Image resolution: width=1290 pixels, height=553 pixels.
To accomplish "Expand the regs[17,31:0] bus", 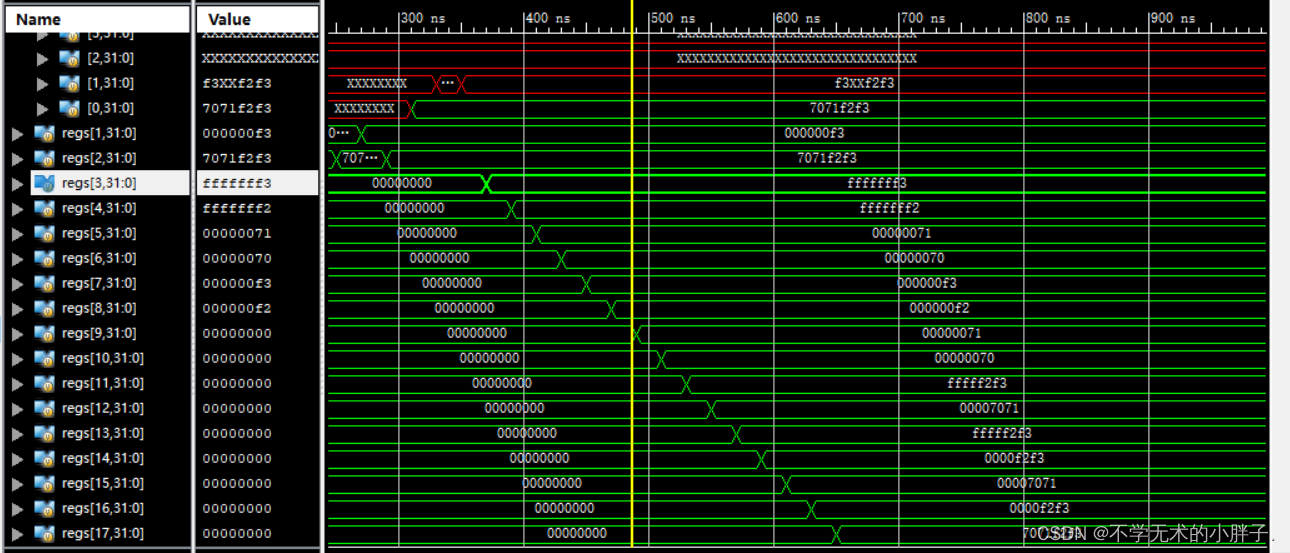I will [x=17, y=533].
